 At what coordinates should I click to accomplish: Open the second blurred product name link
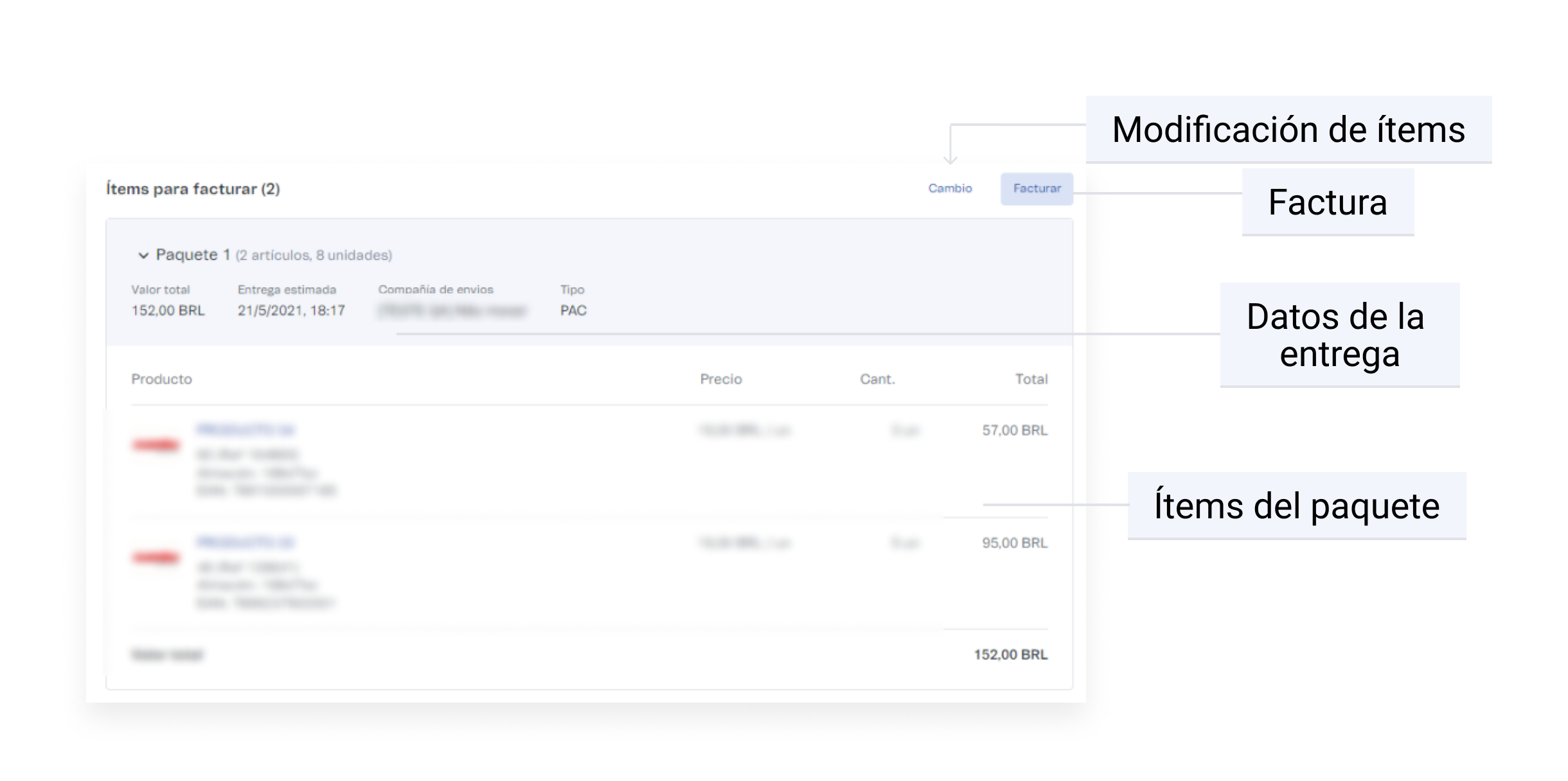tap(245, 543)
